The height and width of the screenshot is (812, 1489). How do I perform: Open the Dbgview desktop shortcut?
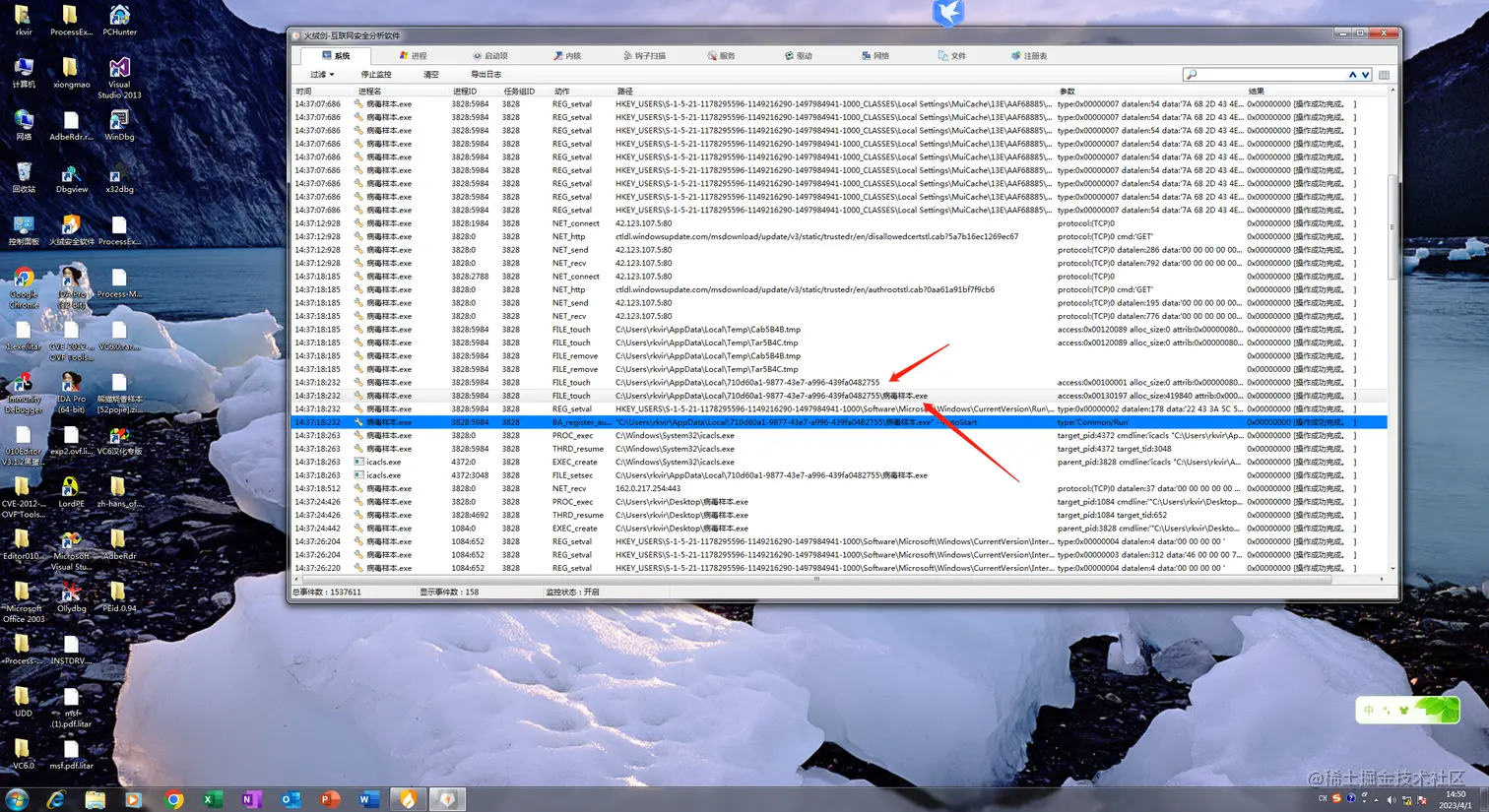pyautogui.click(x=72, y=177)
